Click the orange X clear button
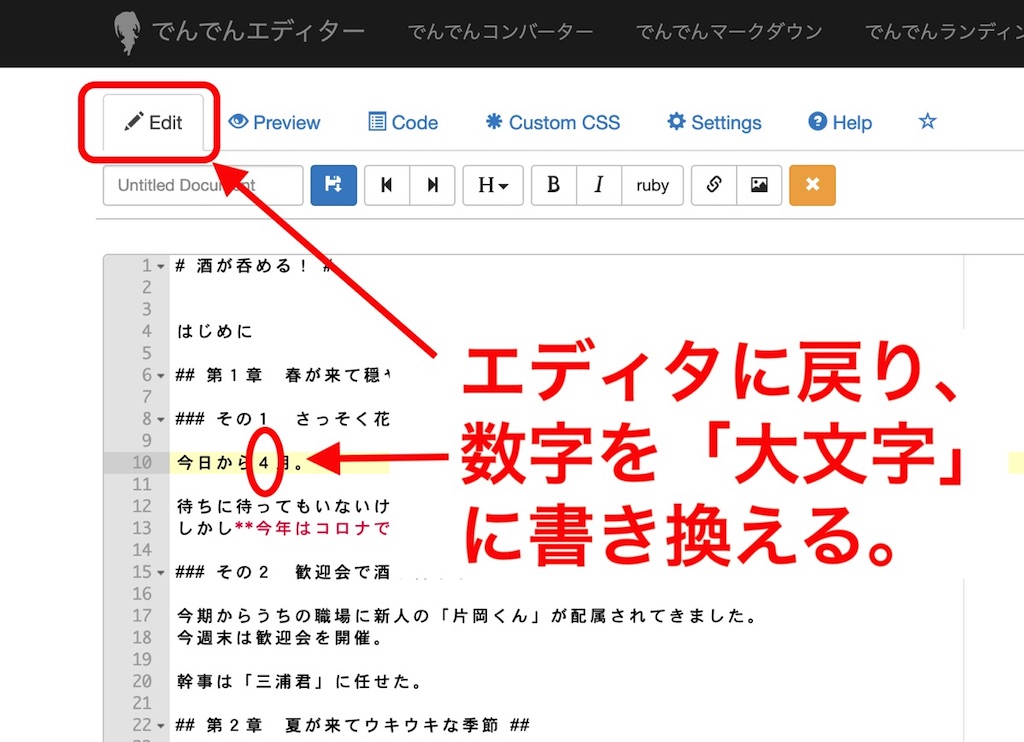The image size is (1024, 742). pos(812,185)
